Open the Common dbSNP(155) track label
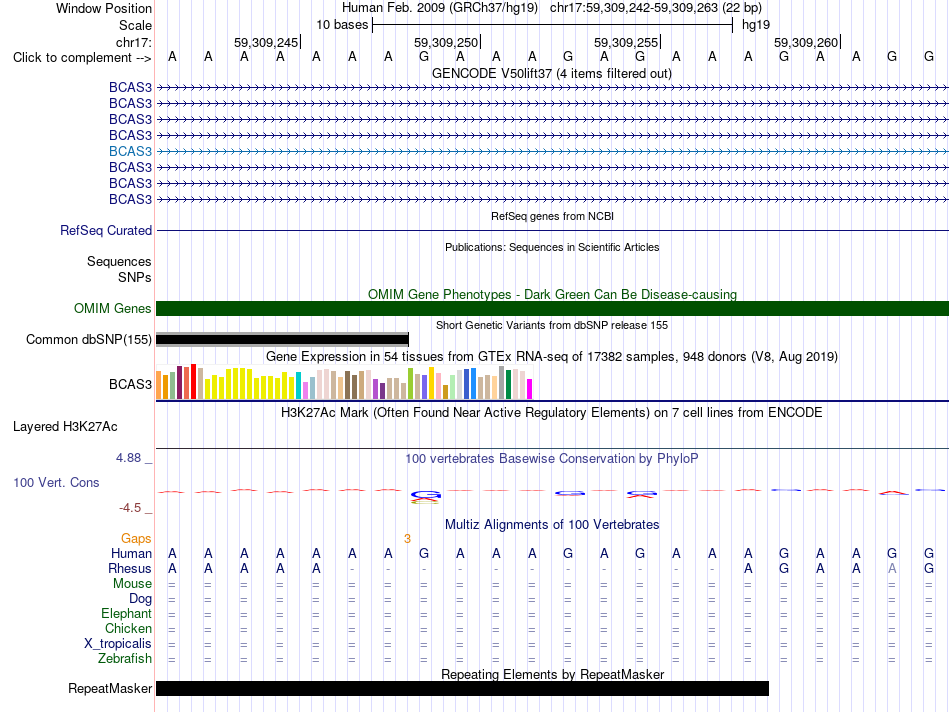Image resolution: width=950 pixels, height=712 pixels. pos(89,339)
